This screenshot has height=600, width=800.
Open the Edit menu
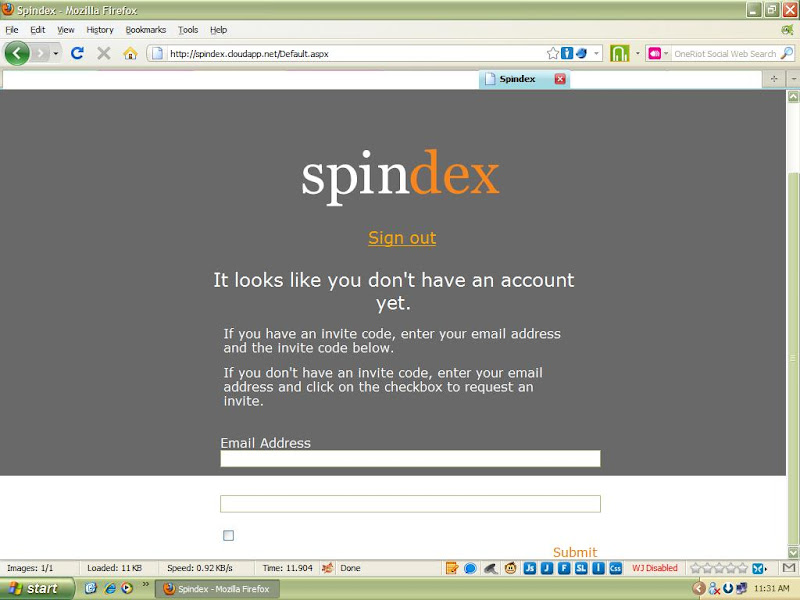[38, 30]
